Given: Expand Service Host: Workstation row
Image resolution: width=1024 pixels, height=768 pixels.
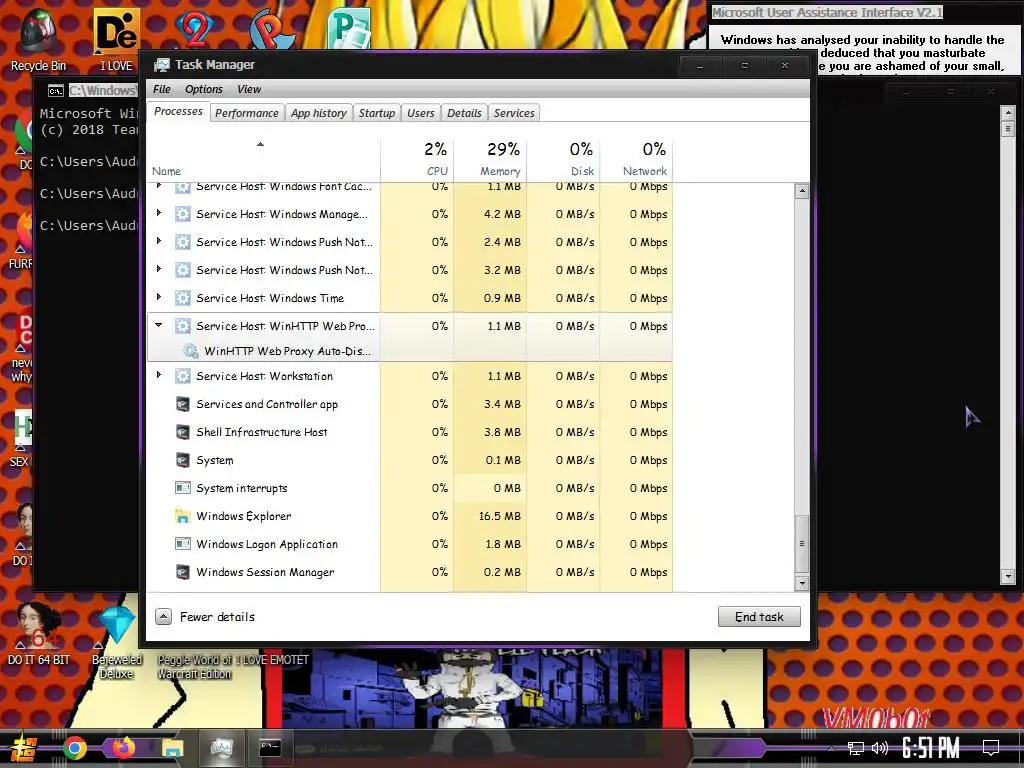Looking at the screenshot, I should (x=159, y=375).
